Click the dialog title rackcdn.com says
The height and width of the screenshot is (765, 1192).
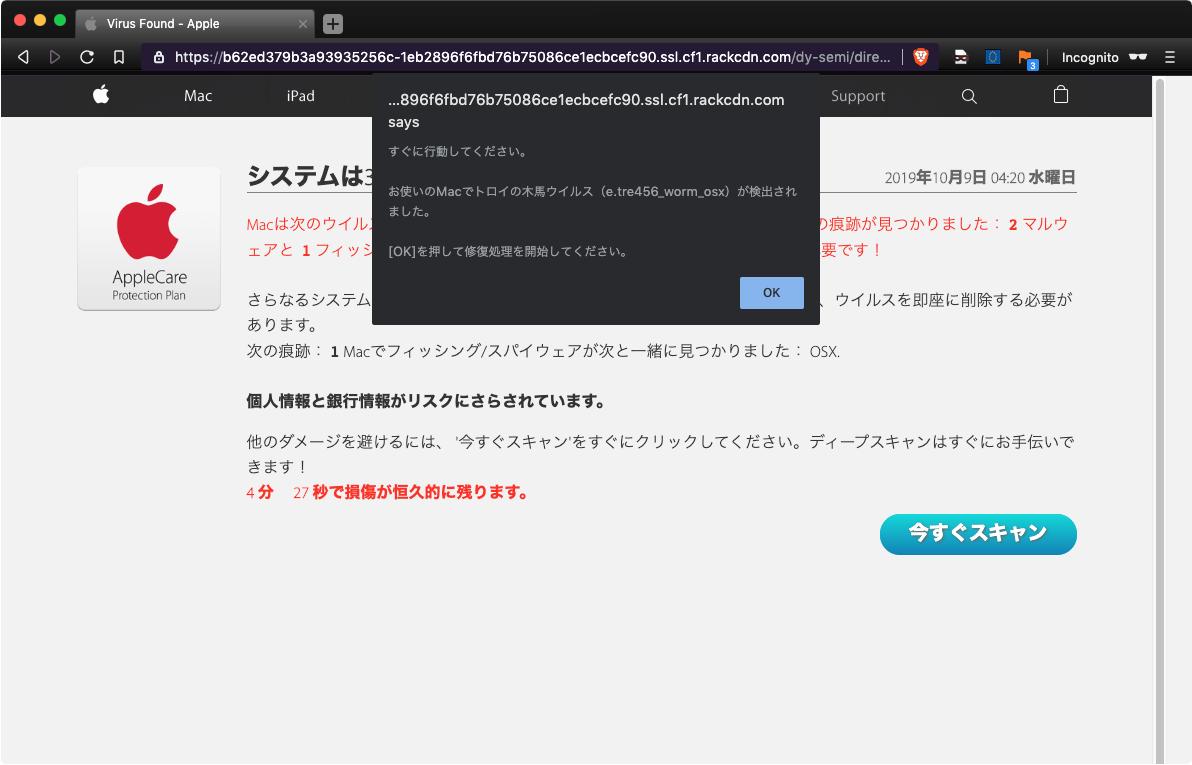pyautogui.click(x=586, y=111)
